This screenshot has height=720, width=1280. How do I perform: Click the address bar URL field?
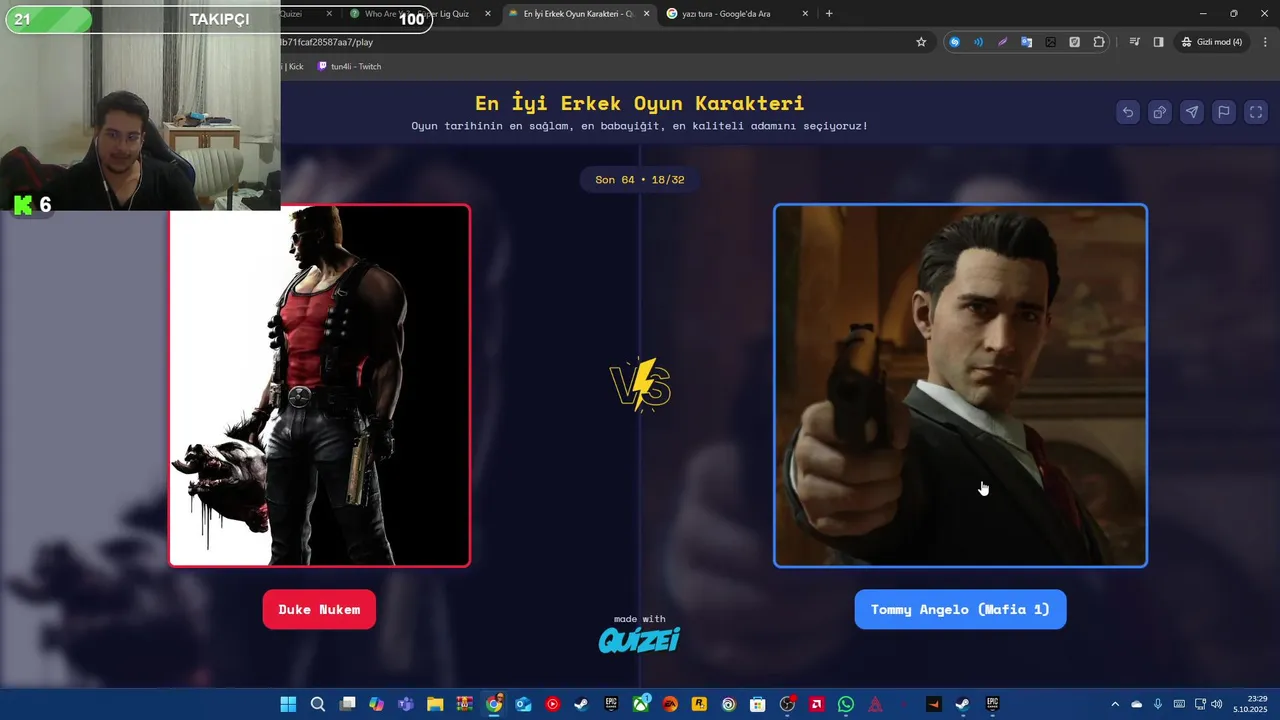pyautogui.click(x=600, y=42)
